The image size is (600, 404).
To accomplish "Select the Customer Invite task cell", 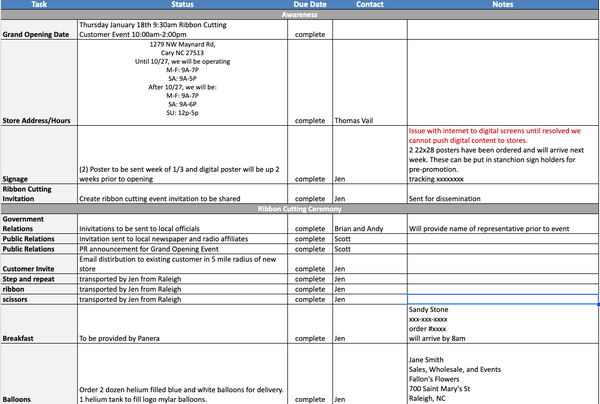I will pos(37,269).
